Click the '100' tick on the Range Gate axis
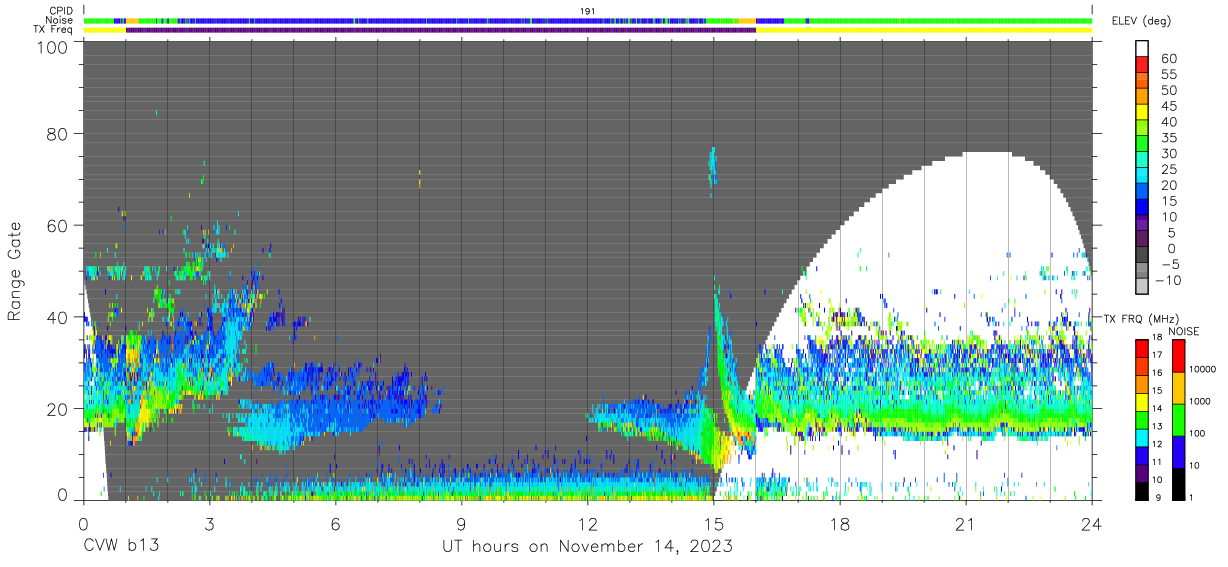Screen dimensions: 1228x567 point(52,48)
